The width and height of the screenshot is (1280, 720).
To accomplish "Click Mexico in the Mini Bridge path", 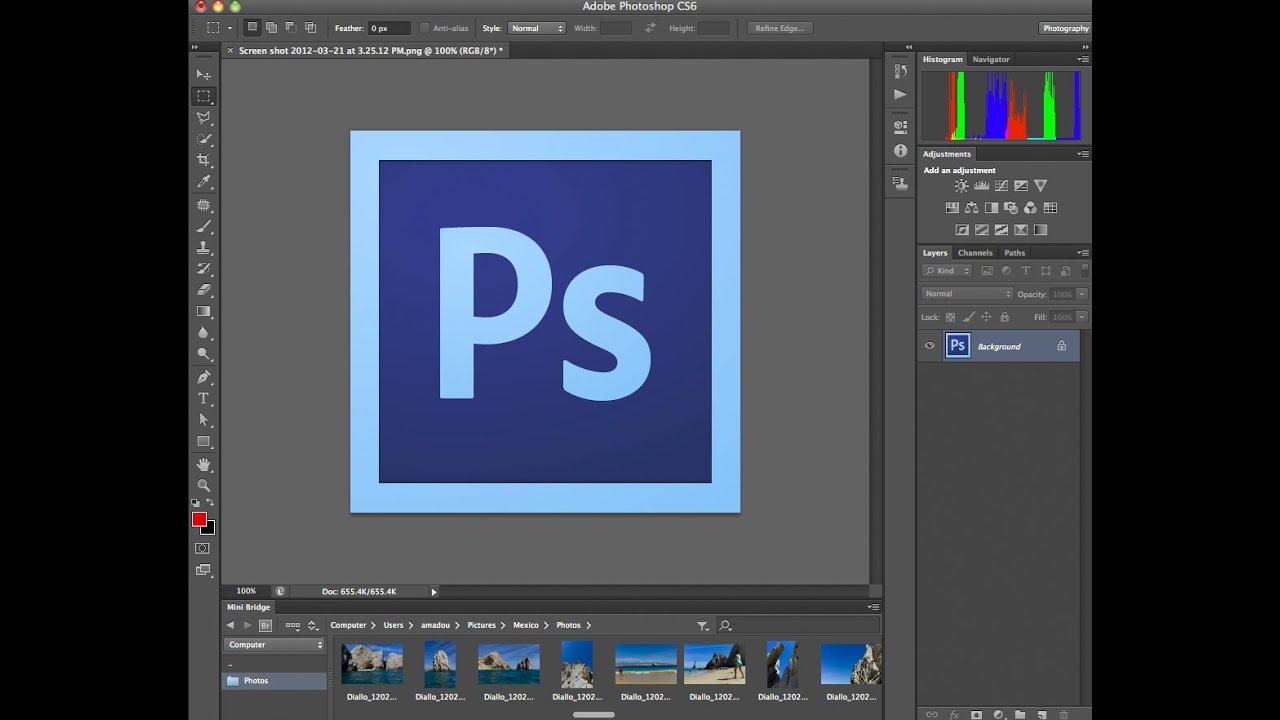I will [526, 625].
